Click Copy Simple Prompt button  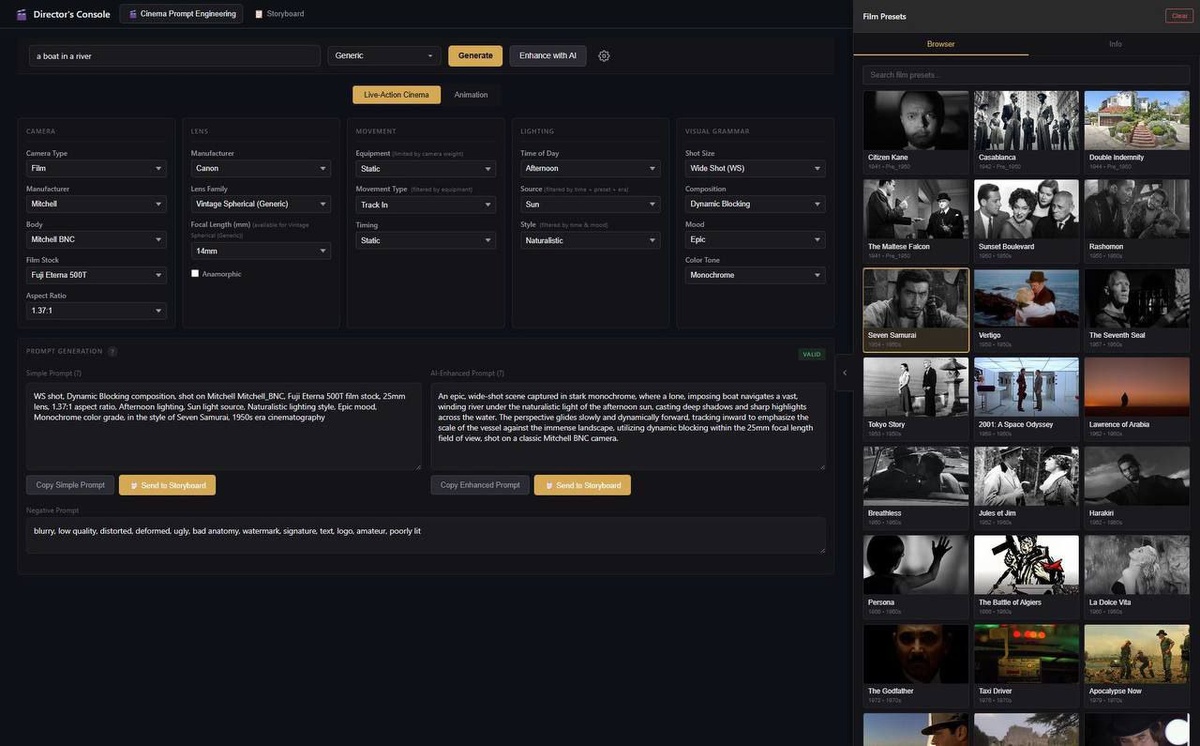pyautogui.click(x=70, y=485)
